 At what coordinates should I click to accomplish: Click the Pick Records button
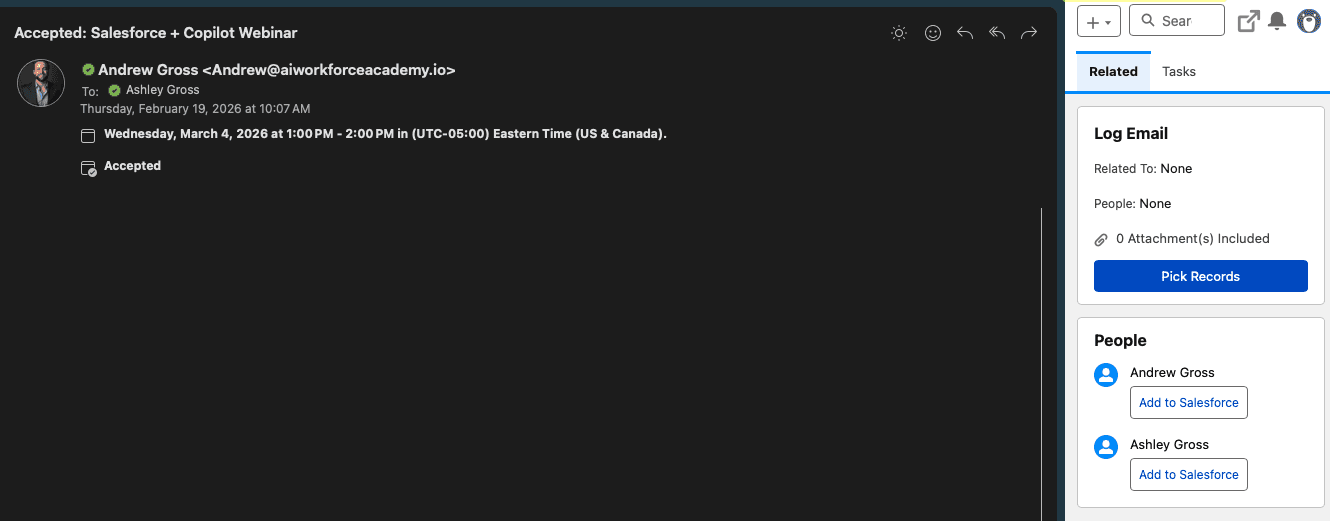(x=1201, y=276)
